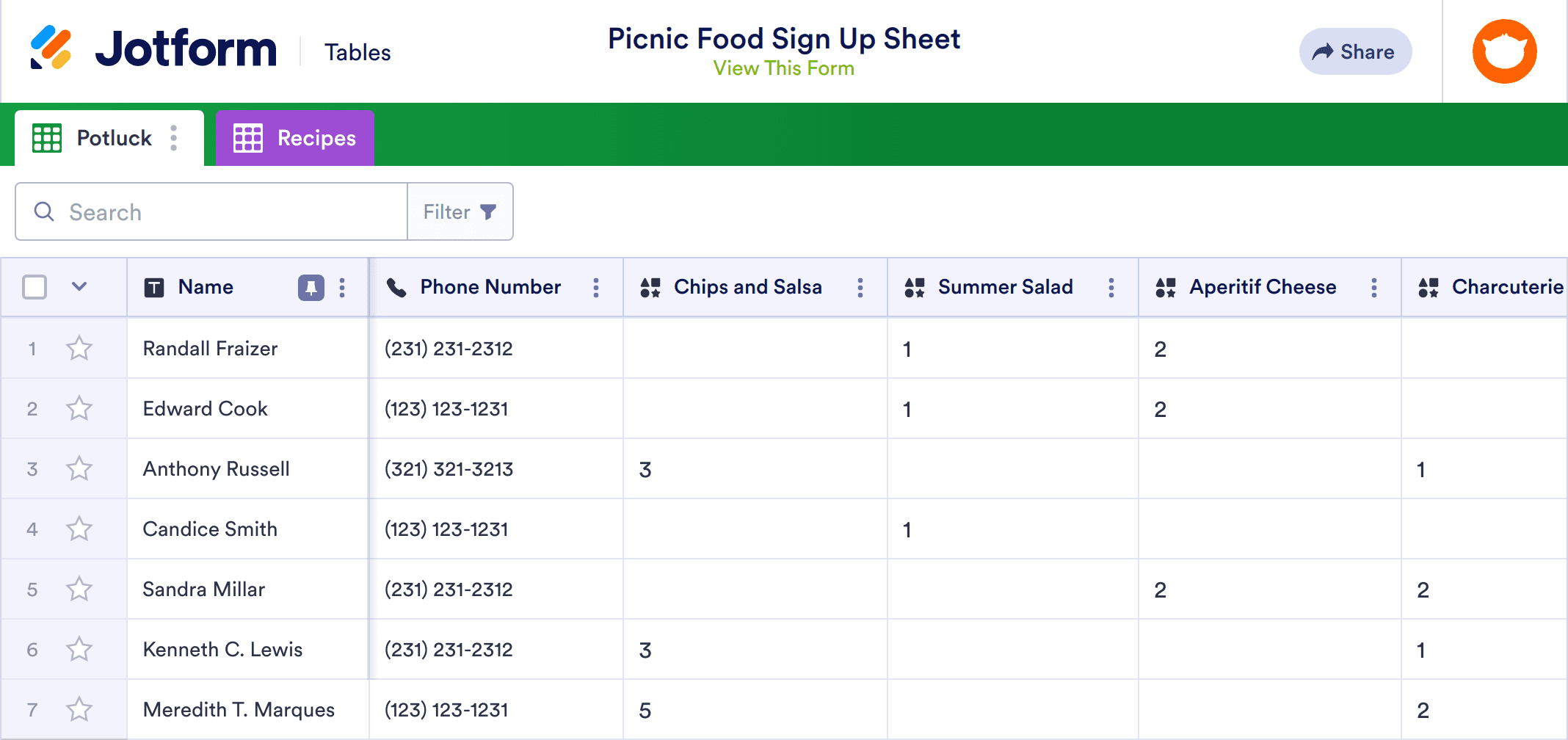Open Potluck tab options menu
The image size is (1568, 740).
point(174,138)
